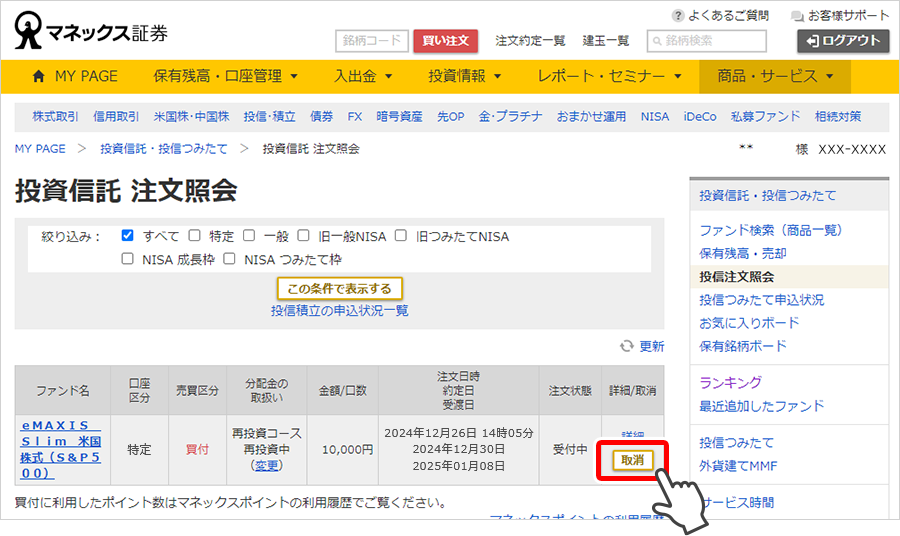Click the red 買い注文 button

pyautogui.click(x=445, y=41)
